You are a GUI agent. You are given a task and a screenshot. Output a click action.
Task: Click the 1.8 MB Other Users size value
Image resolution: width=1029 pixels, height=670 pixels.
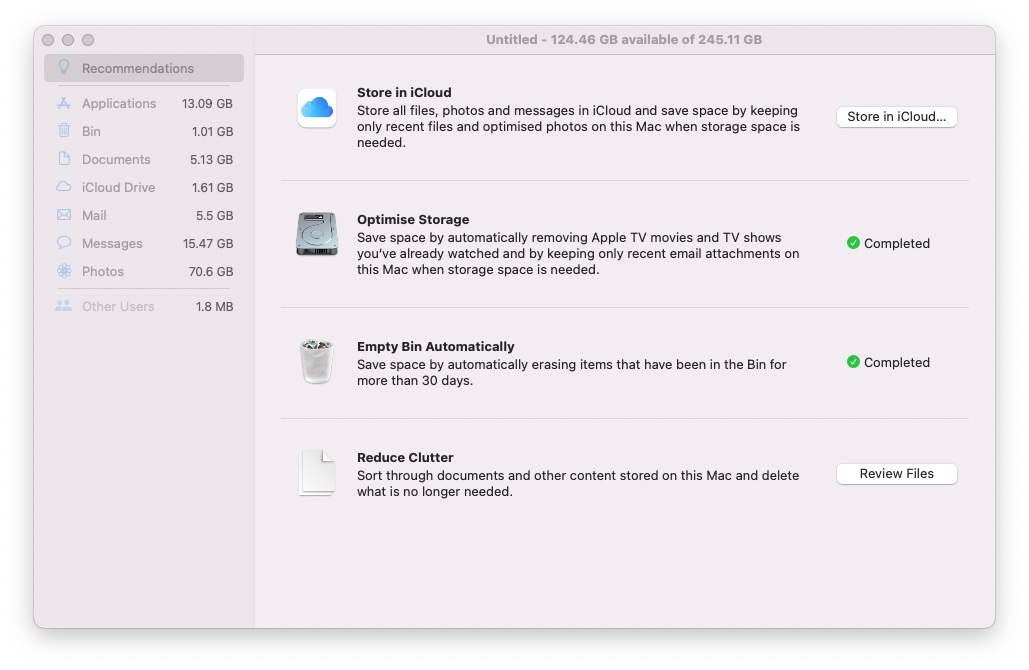215,306
